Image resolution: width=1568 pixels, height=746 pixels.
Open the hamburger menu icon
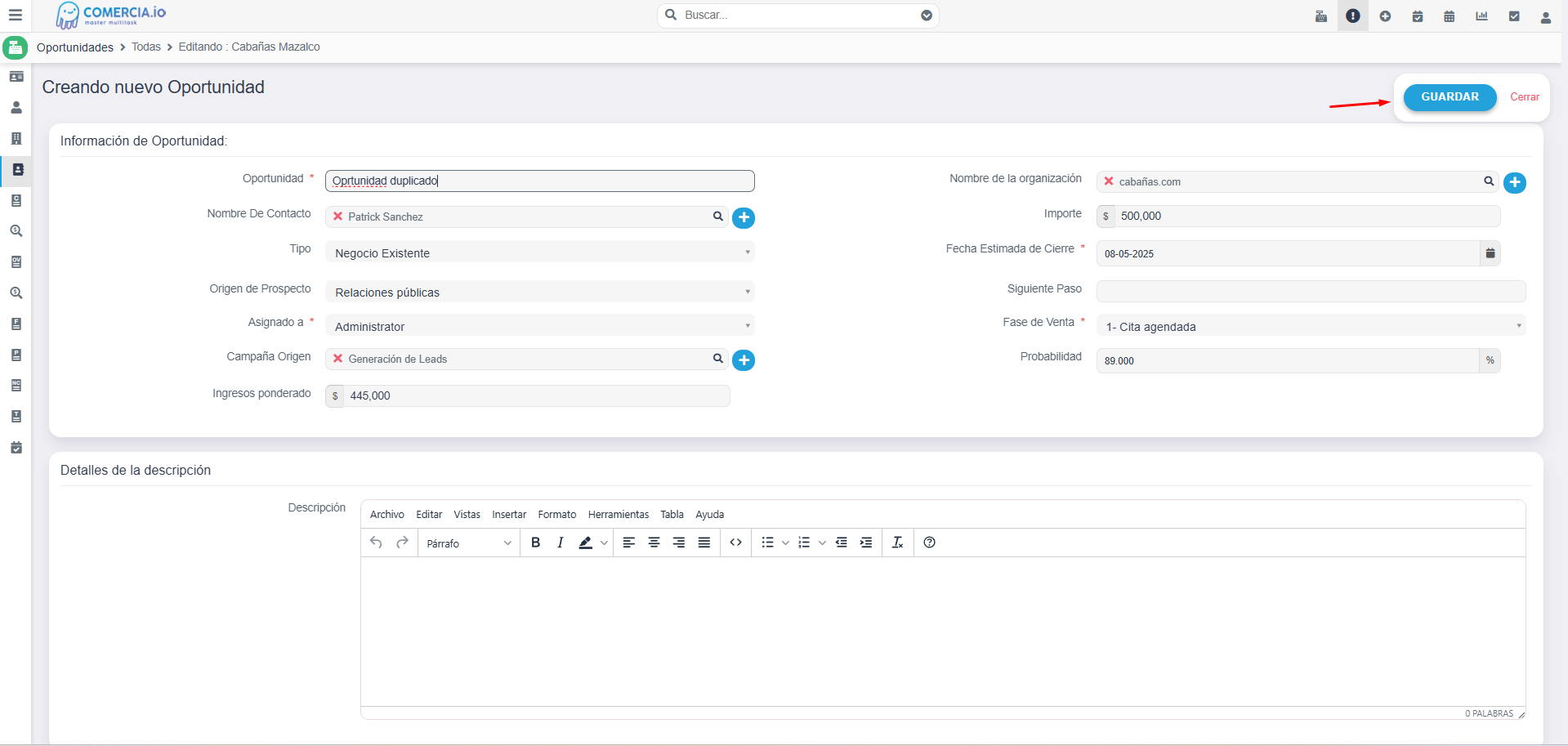pyautogui.click(x=15, y=15)
